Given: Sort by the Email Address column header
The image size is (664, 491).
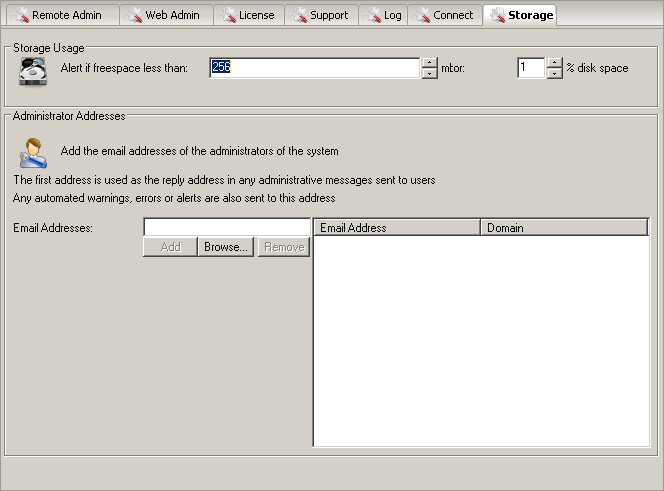Looking at the screenshot, I should coord(396,228).
